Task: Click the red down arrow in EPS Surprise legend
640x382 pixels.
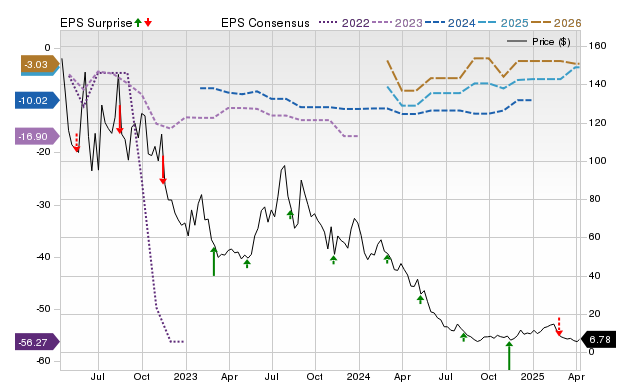Action: [148, 22]
